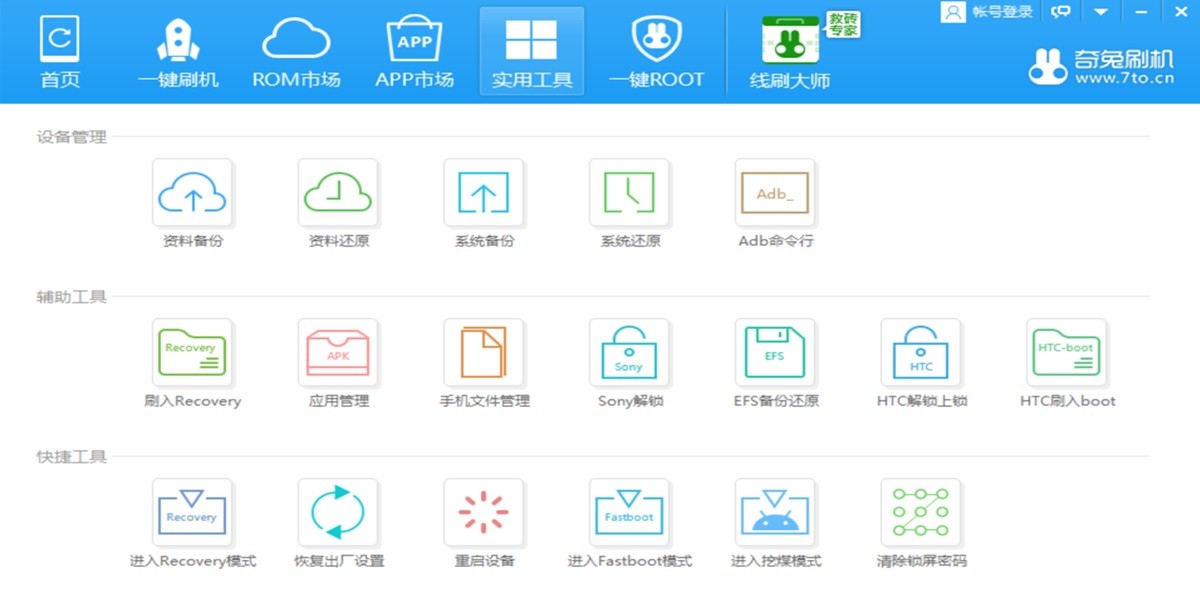1200x600 pixels.
Task: 启动系统备份工具
Action: pyautogui.click(x=484, y=192)
